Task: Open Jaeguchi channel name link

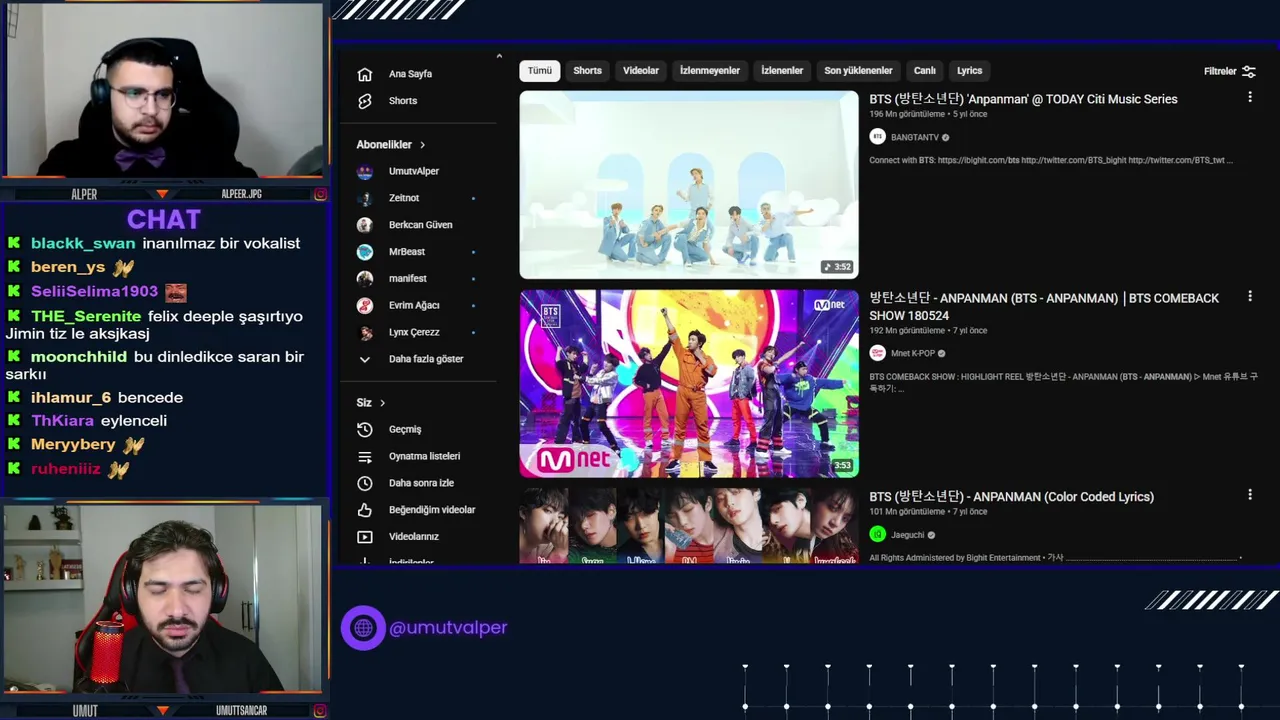Action: (908, 535)
